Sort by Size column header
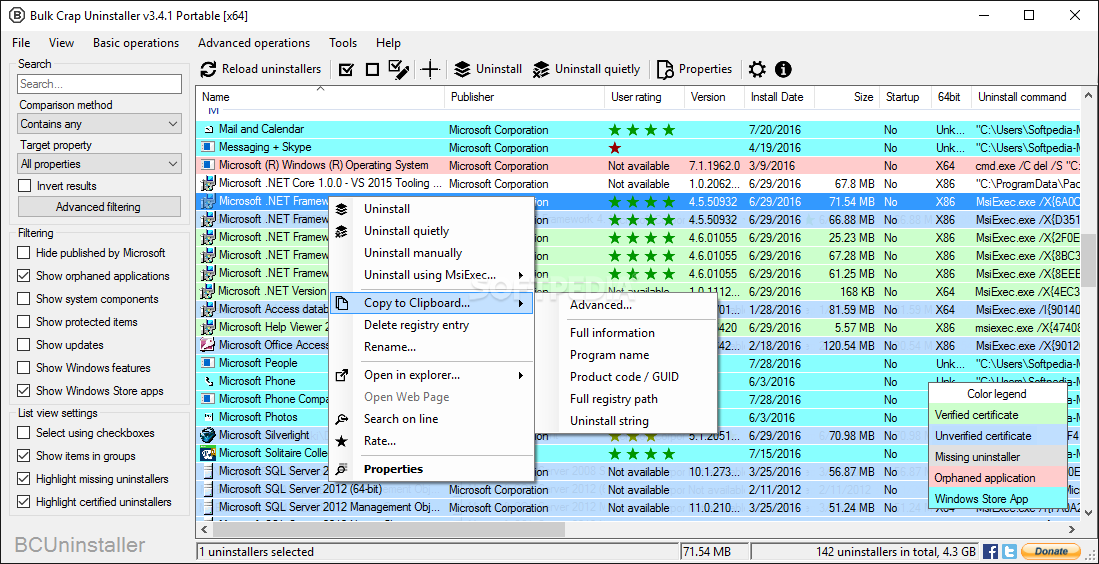 tap(847, 97)
